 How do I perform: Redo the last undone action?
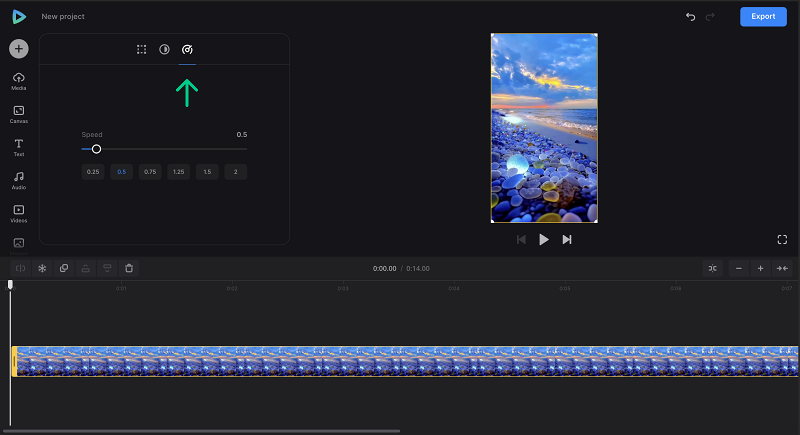coord(710,17)
